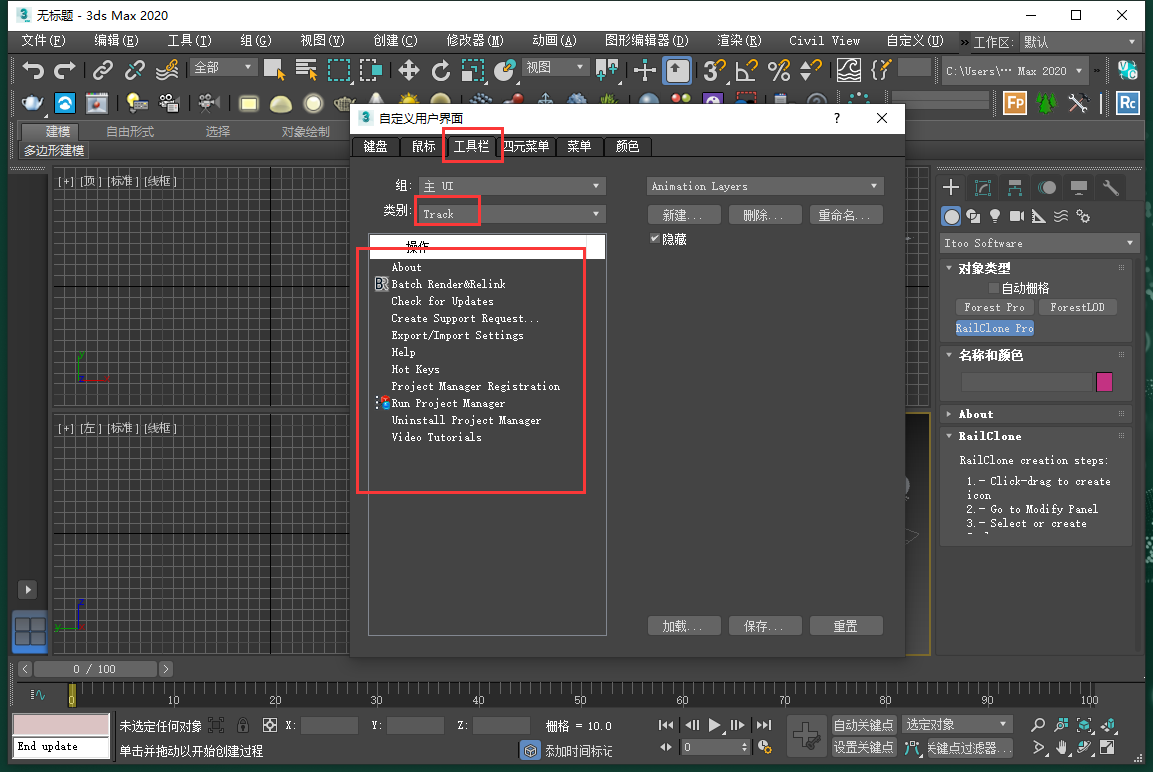The image size is (1153, 772).
Task: Click the 新建... button
Action: coord(684,215)
